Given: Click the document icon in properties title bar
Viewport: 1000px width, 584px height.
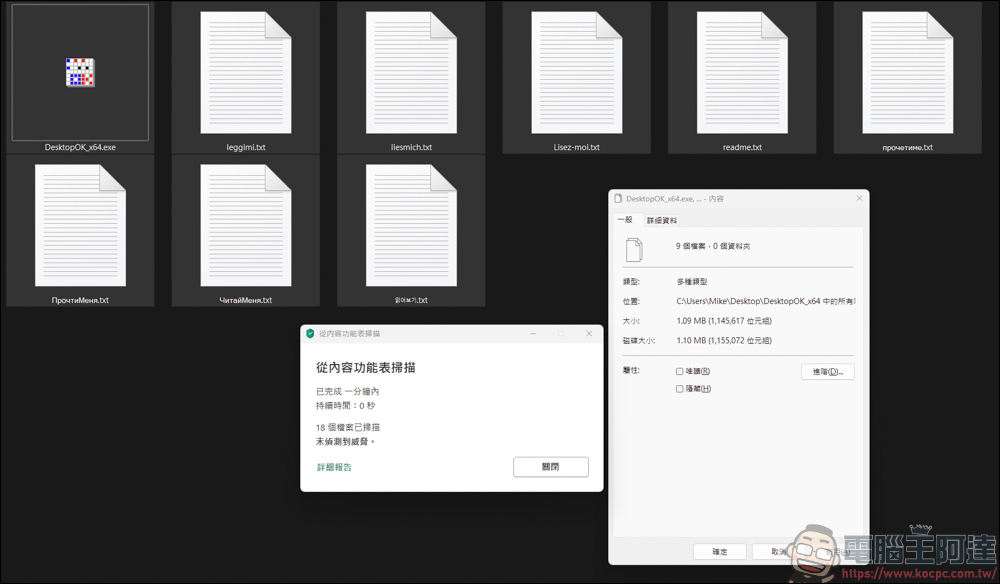Looking at the screenshot, I should pyautogui.click(x=617, y=198).
